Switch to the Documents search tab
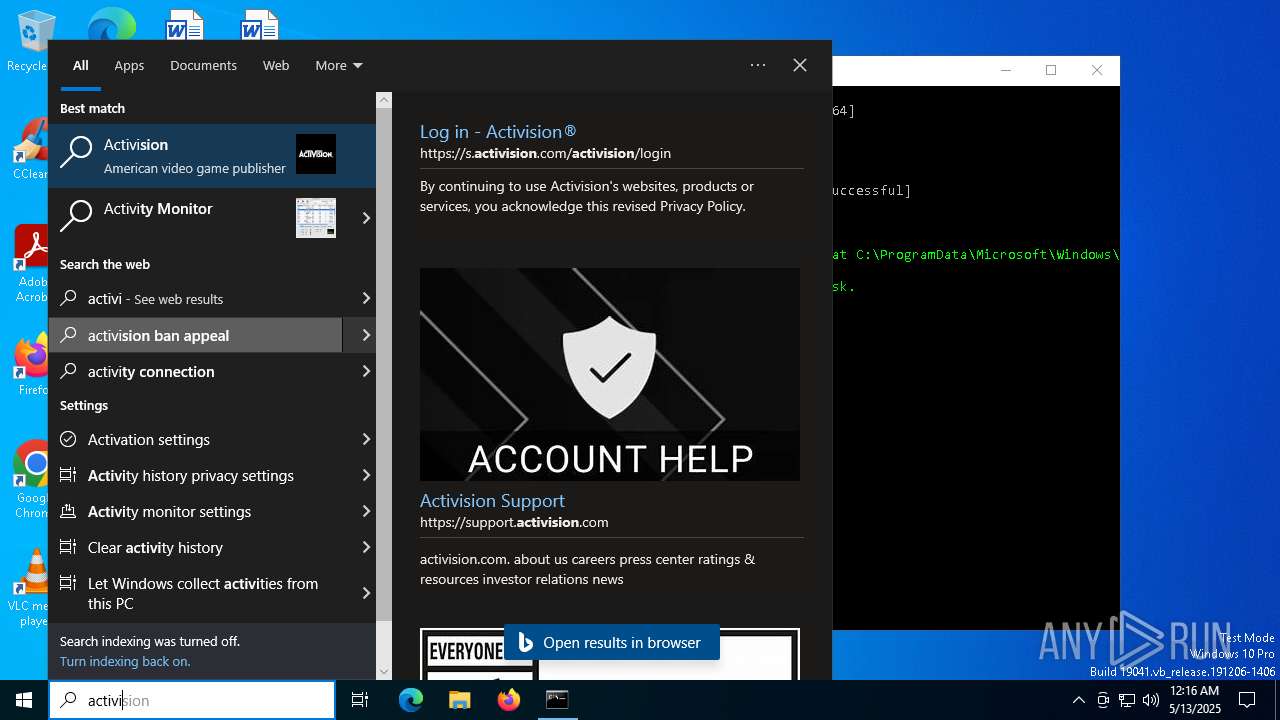 (x=203, y=65)
